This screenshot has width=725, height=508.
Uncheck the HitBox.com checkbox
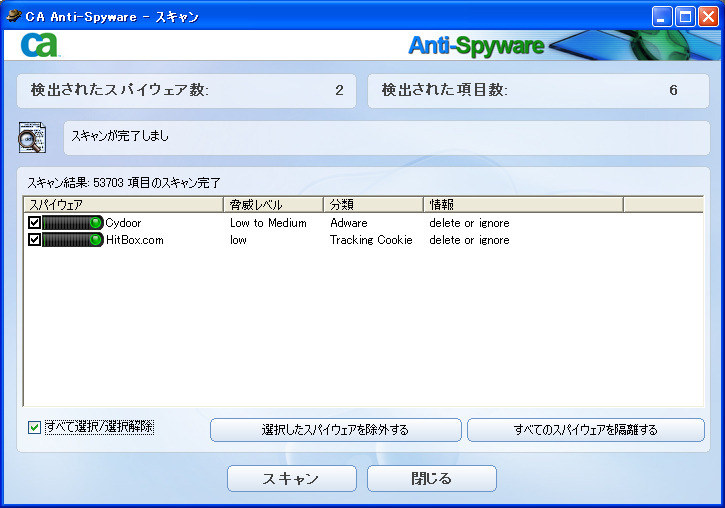[34, 240]
